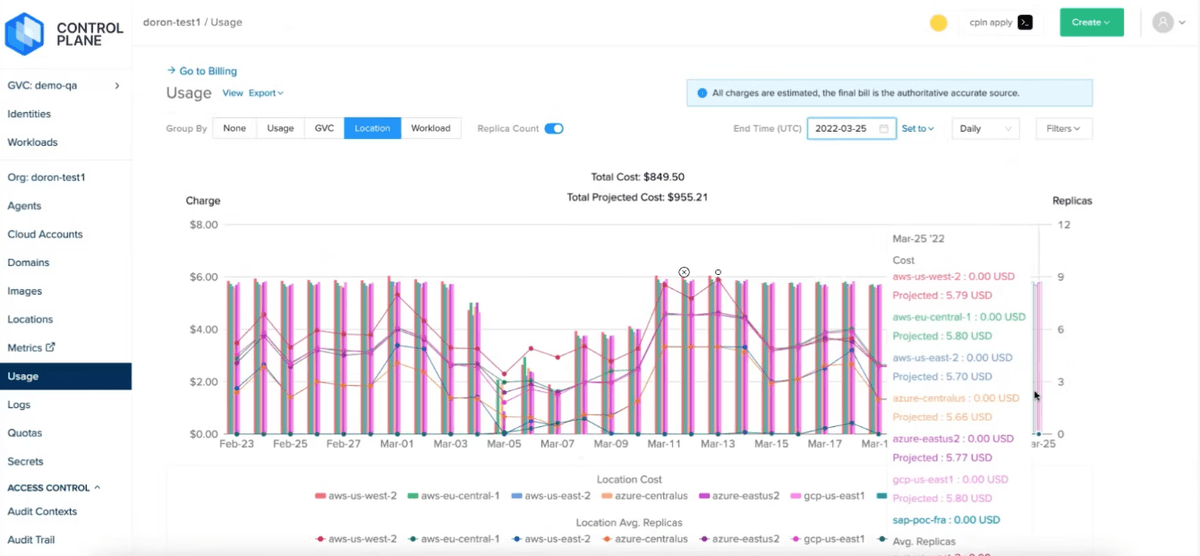Open the cpln apply terminal icon
Image resolution: width=1200 pixels, height=556 pixels.
tap(1025, 22)
